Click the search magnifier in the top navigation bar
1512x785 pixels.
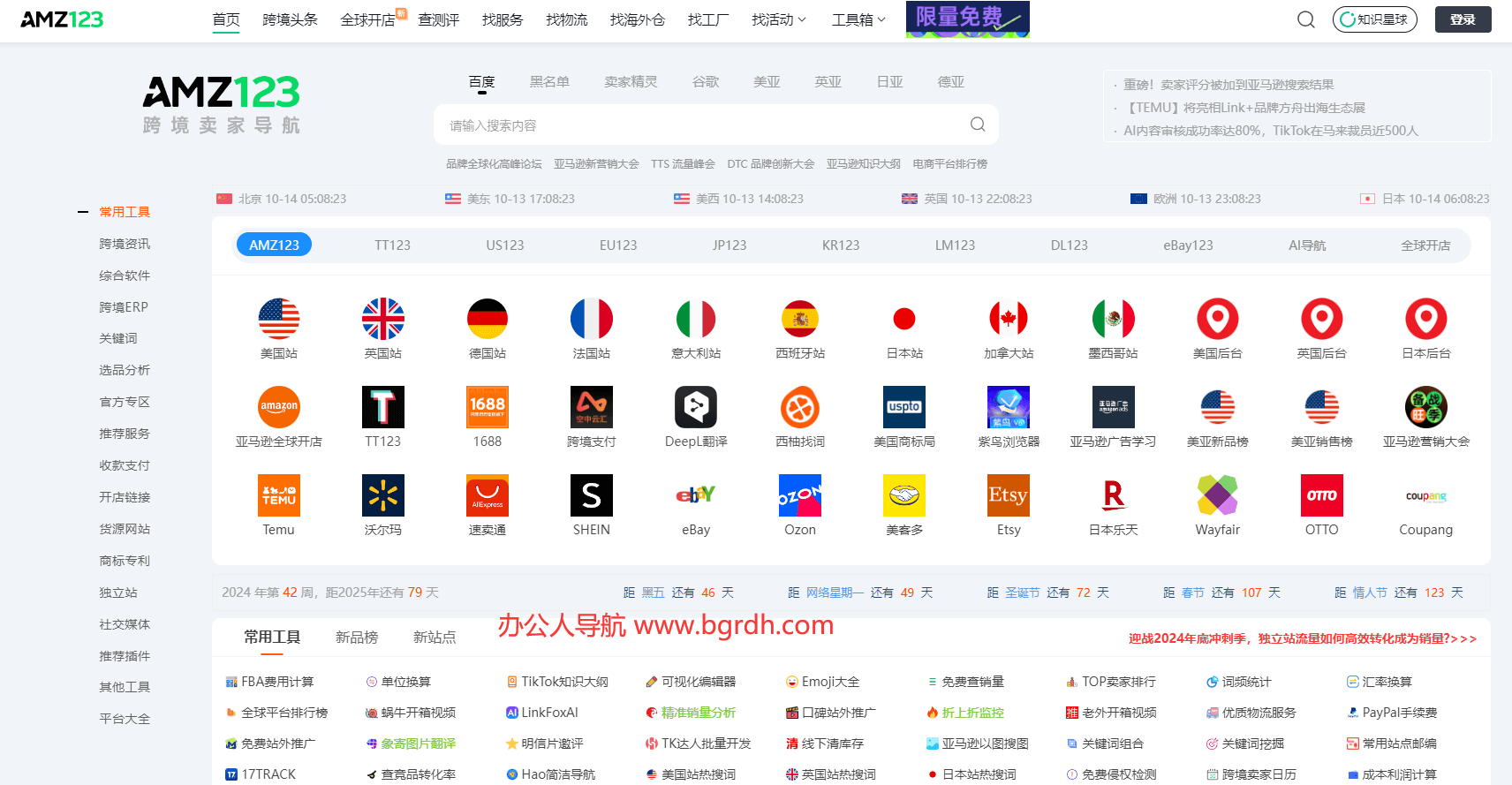pyautogui.click(x=1305, y=19)
